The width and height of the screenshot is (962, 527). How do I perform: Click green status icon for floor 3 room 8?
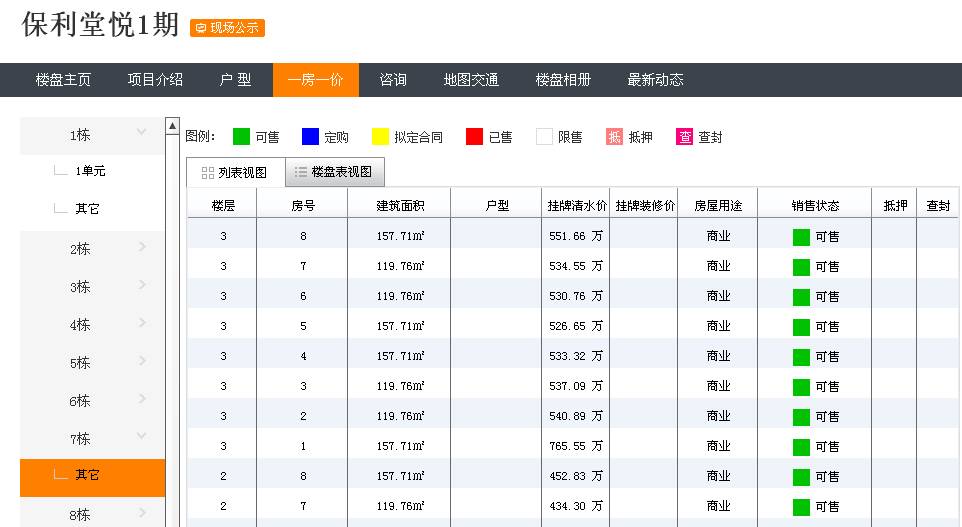pos(801,237)
